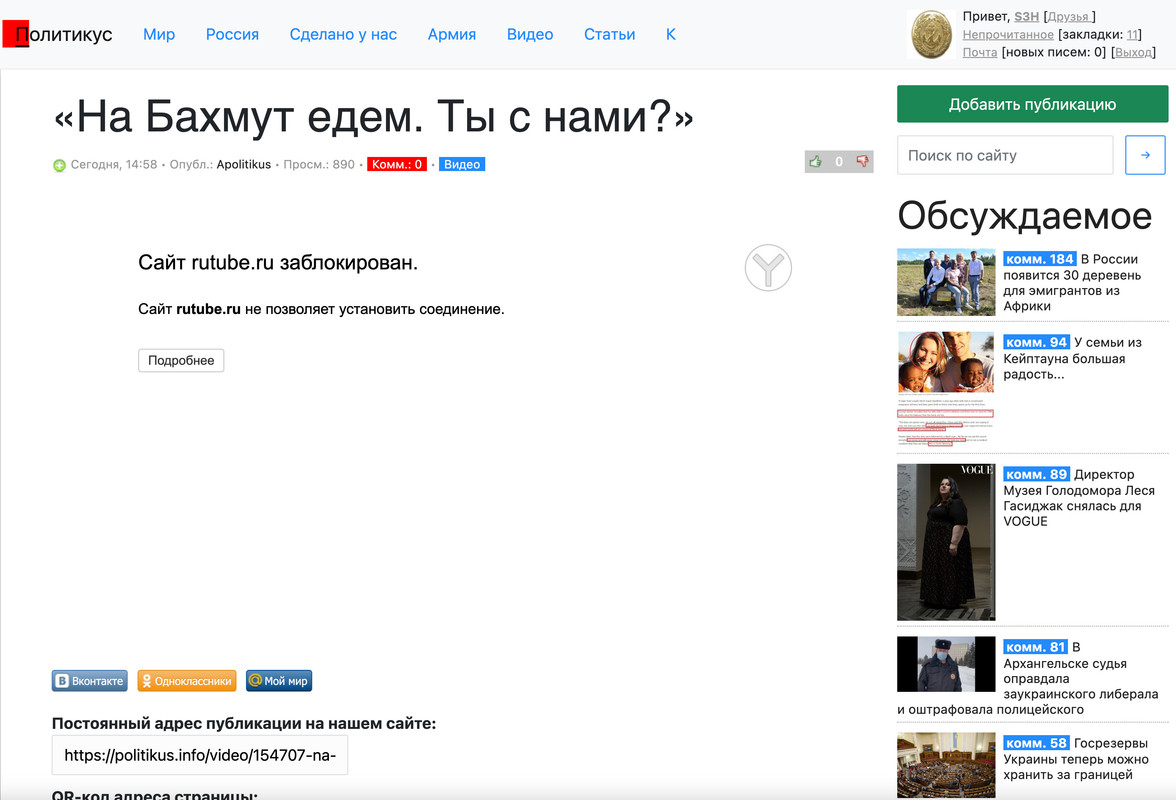This screenshot has width=1176, height=800.
Task: Open the truncated К menu item
Action: (x=670, y=34)
